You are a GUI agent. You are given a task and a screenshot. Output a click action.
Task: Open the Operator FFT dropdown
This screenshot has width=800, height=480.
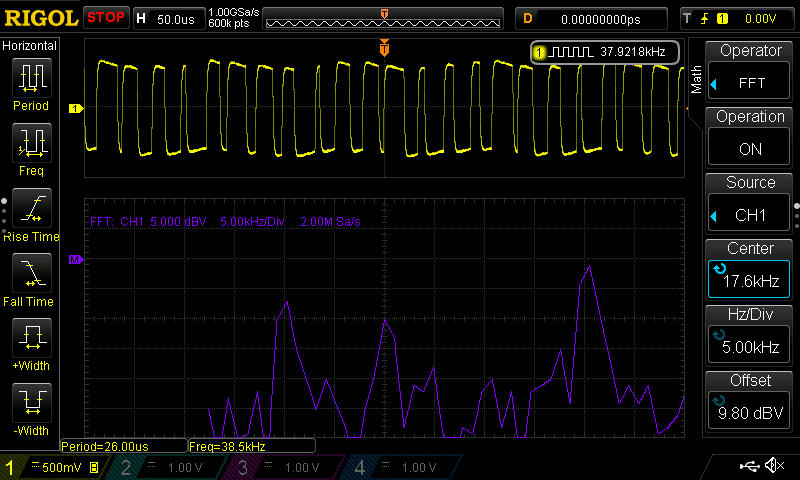750,71
